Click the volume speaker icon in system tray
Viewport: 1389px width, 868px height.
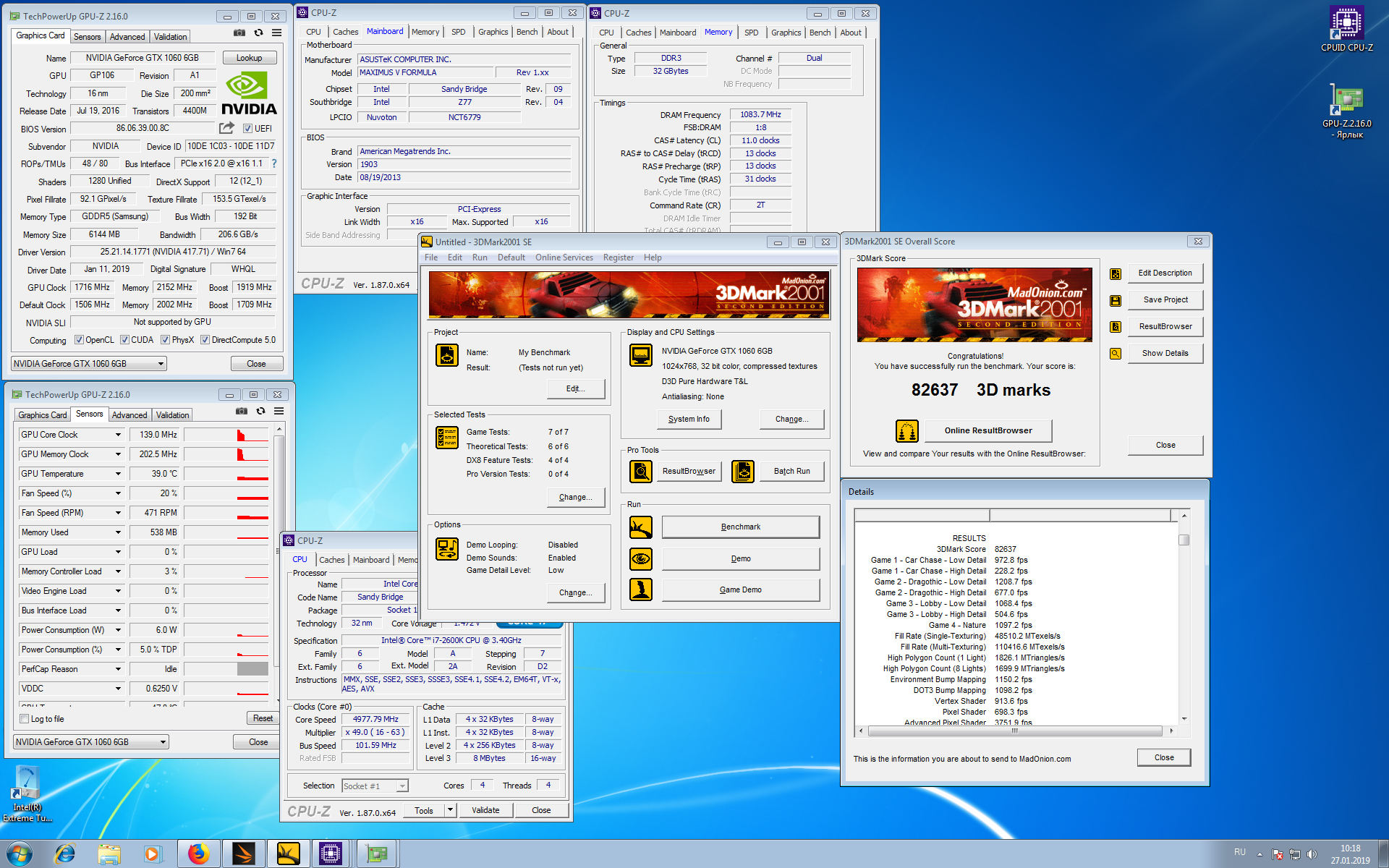[x=1312, y=854]
